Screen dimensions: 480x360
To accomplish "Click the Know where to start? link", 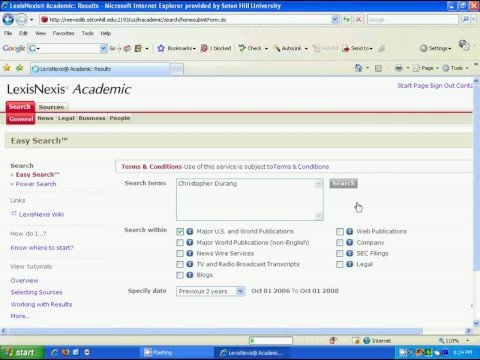I will [x=42, y=248].
